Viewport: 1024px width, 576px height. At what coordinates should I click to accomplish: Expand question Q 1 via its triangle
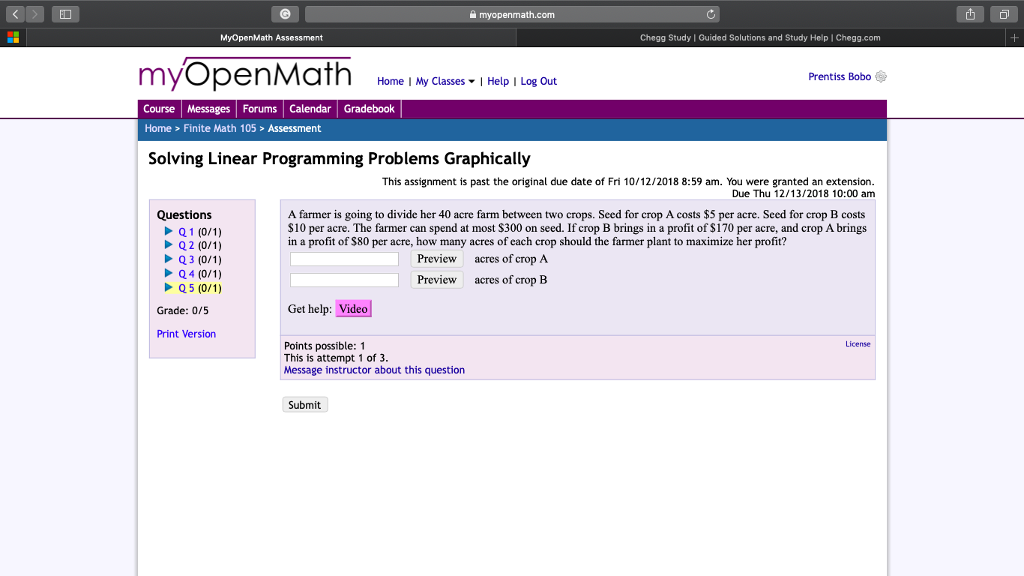click(169, 231)
